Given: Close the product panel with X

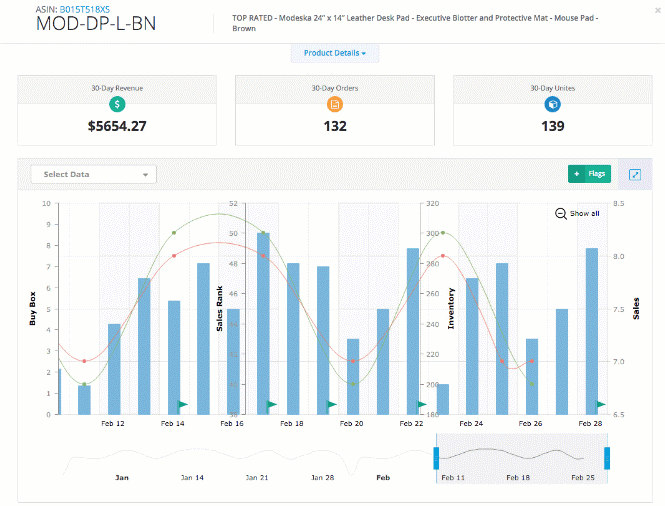Looking at the screenshot, I should 658,10.
